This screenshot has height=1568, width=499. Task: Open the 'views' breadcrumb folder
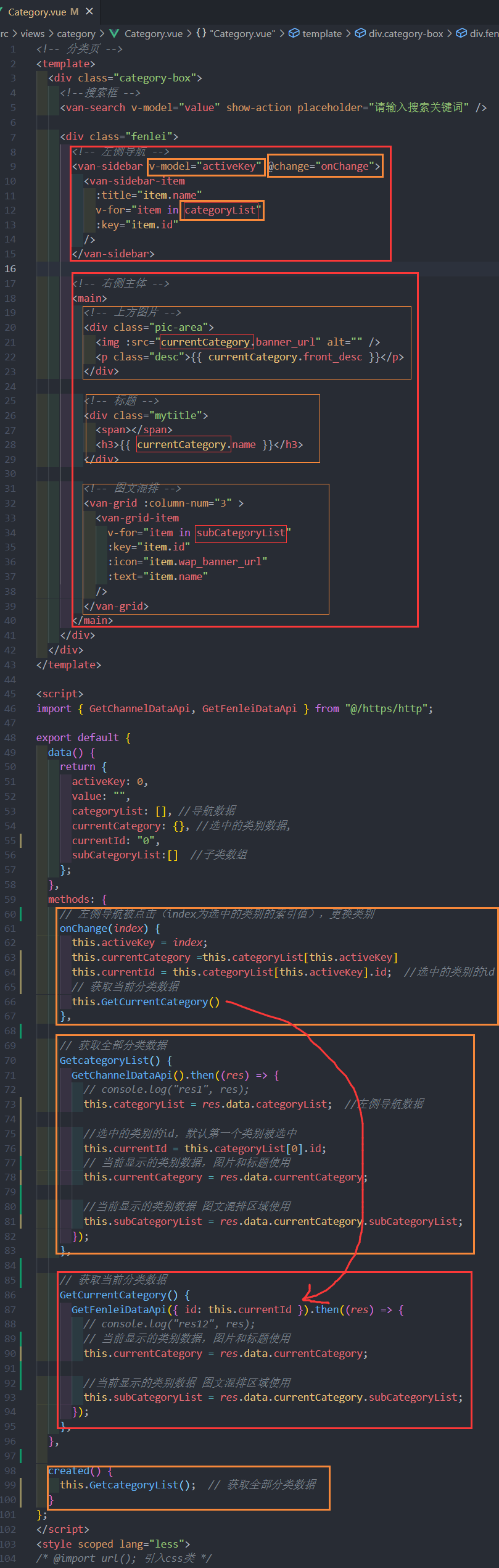(x=33, y=34)
